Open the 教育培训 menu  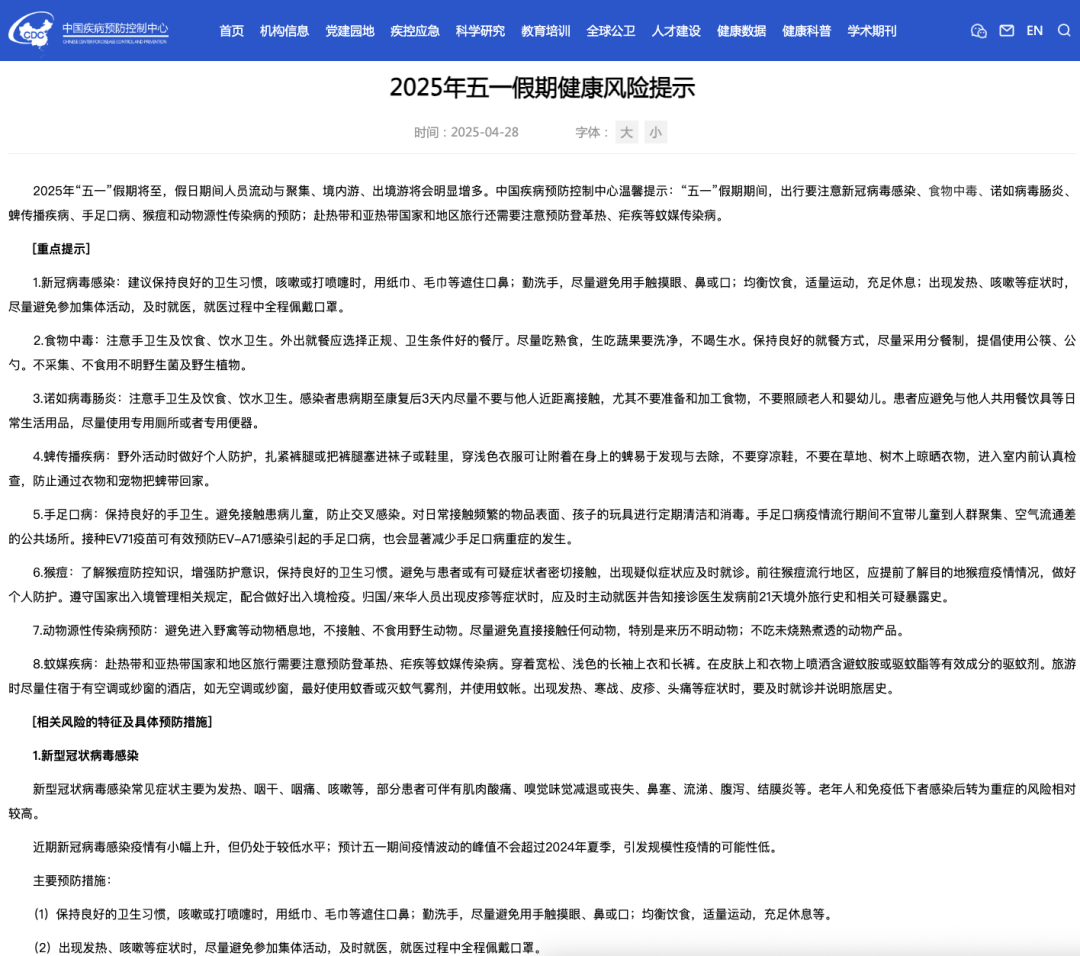click(x=546, y=31)
